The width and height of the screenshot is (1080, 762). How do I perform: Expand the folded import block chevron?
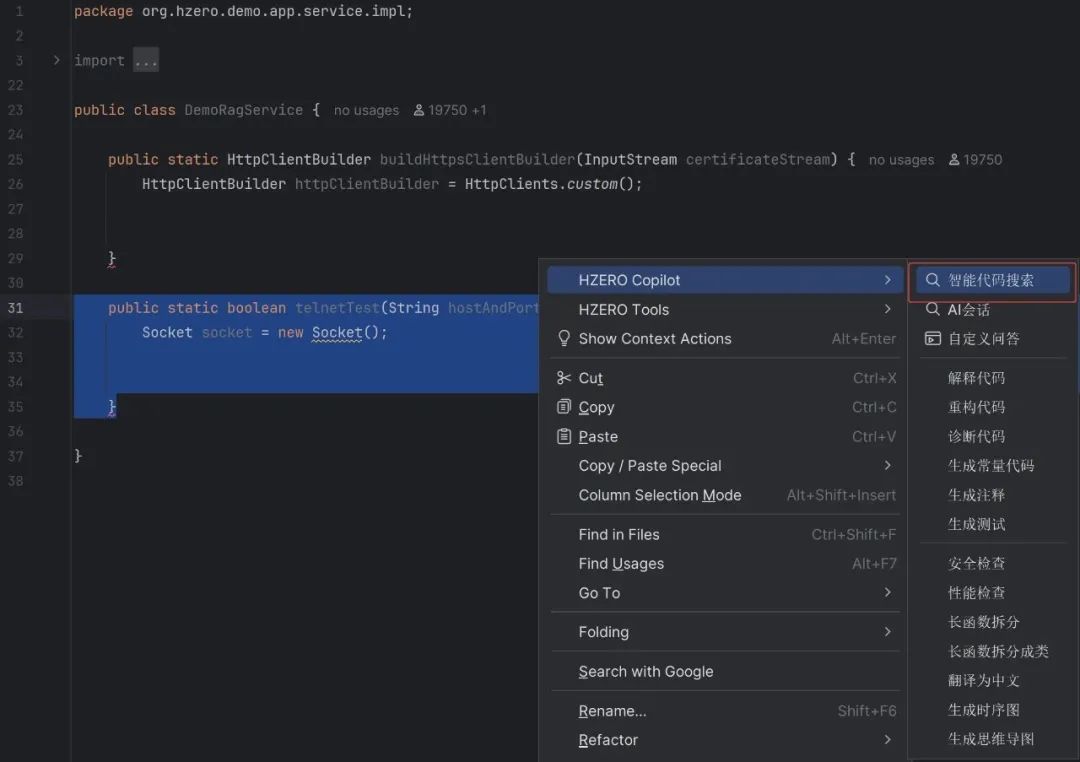tap(57, 61)
